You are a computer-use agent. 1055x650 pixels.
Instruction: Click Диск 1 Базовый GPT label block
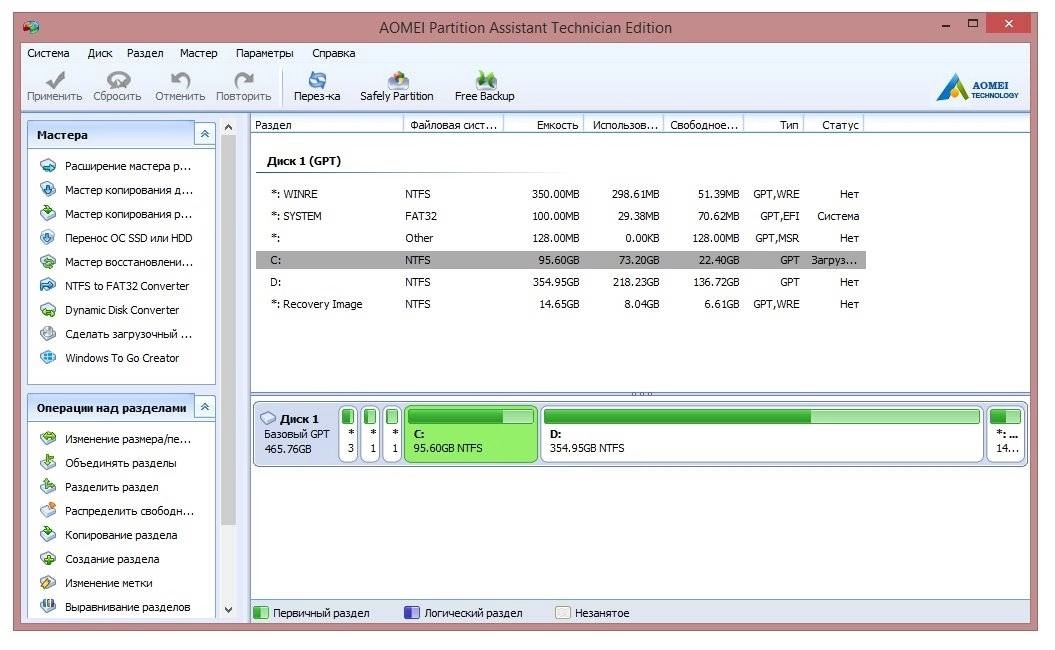296,434
